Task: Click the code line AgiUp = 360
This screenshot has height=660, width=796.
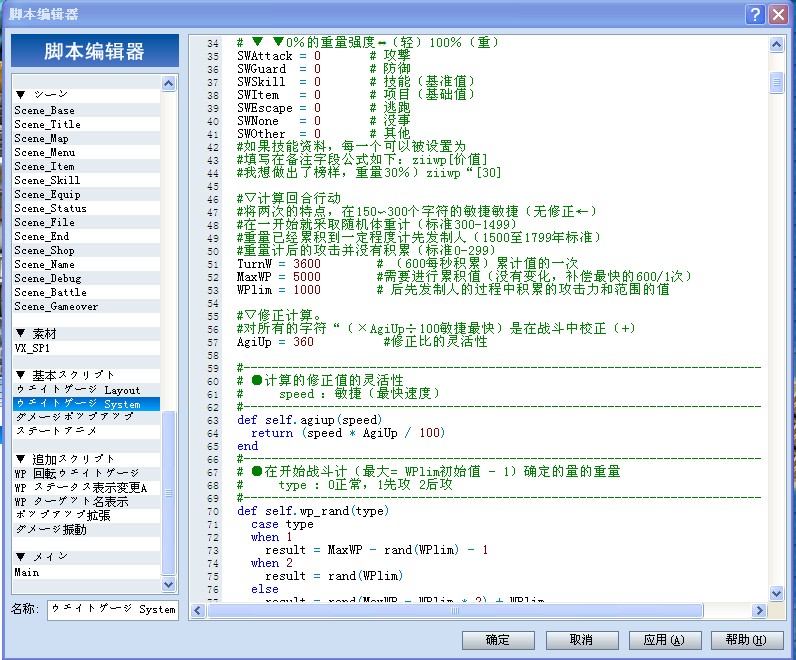Action: point(275,342)
